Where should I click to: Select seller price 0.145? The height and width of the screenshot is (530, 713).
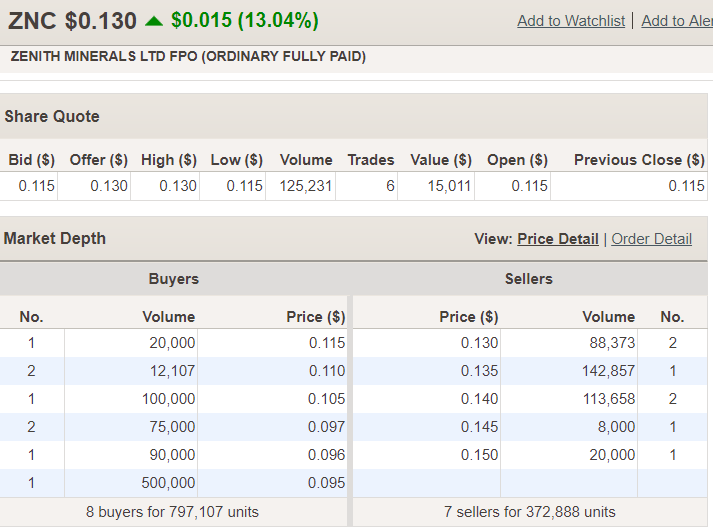479,427
